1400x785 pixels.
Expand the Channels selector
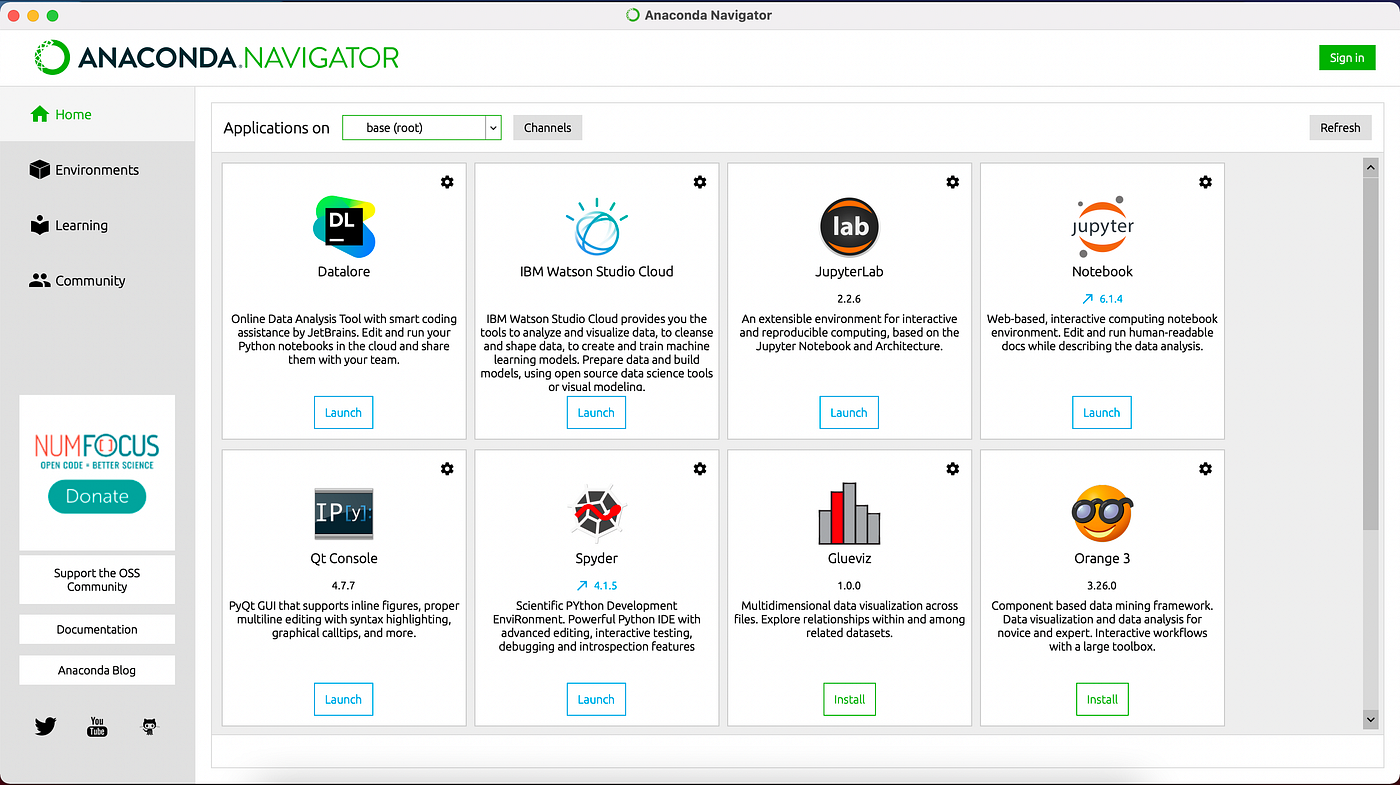(547, 127)
